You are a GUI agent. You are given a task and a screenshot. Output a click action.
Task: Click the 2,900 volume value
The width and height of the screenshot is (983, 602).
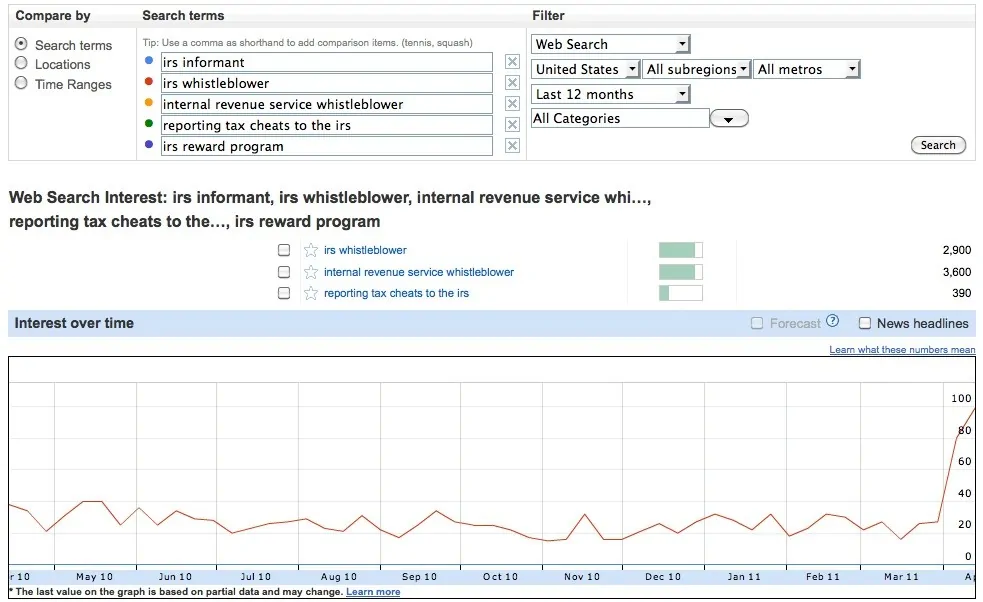957,250
